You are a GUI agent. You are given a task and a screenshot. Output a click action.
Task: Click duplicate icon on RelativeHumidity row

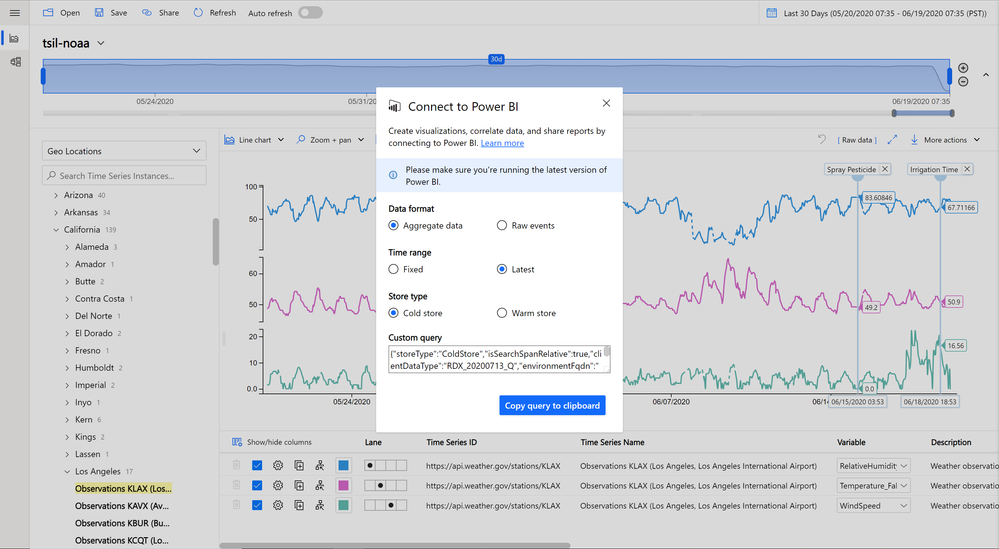tap(299, 466)
